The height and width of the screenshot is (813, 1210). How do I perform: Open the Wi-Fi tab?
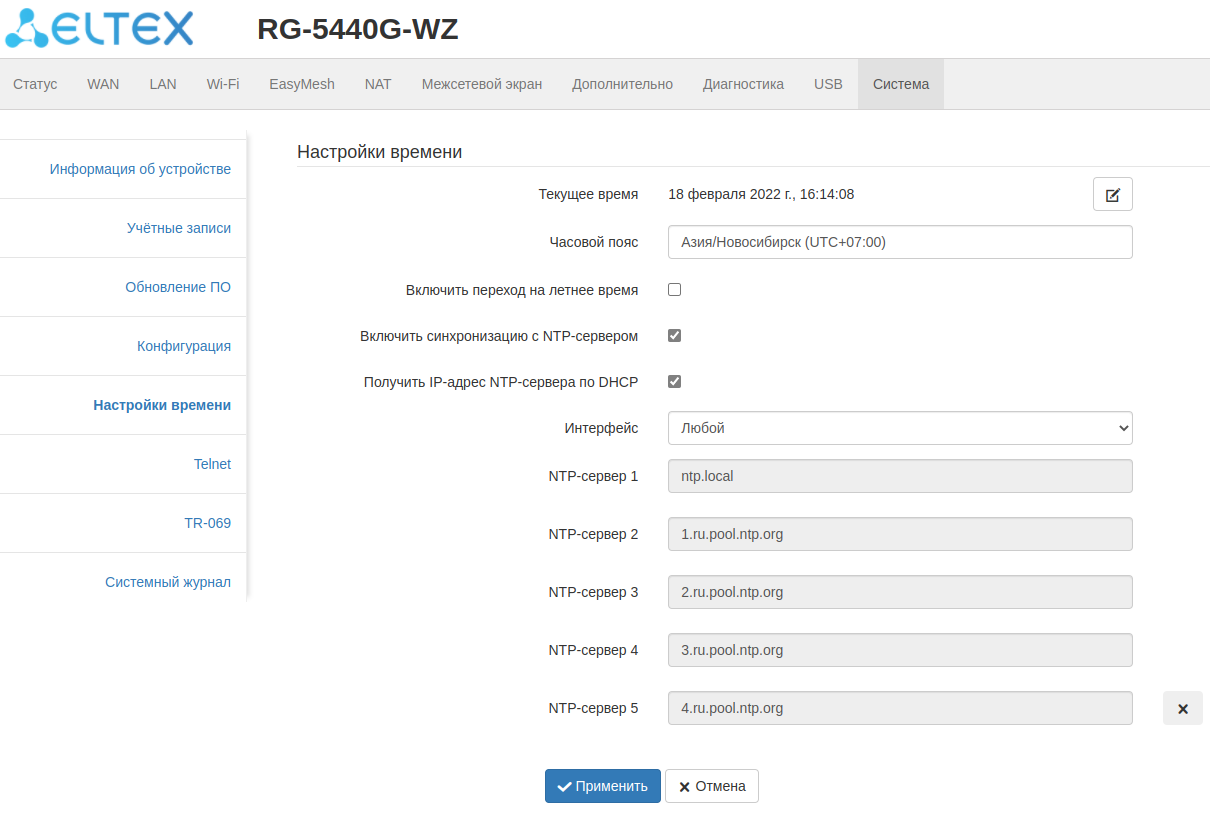tap(223, 84)
